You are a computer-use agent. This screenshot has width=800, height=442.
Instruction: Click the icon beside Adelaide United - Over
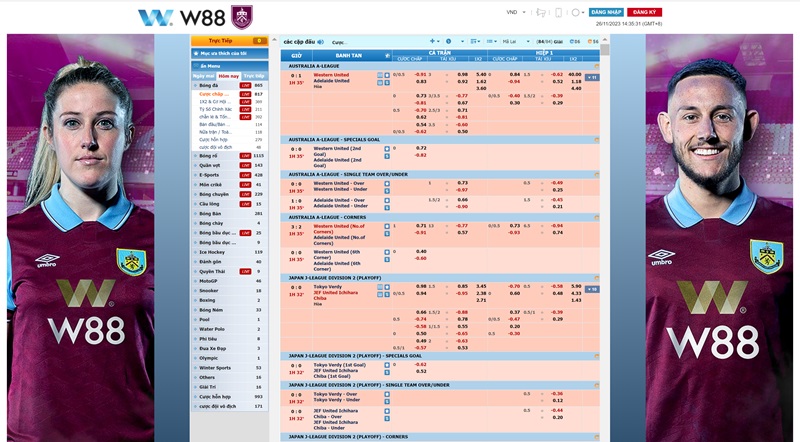pyautogui.click(x=387, y=201)
